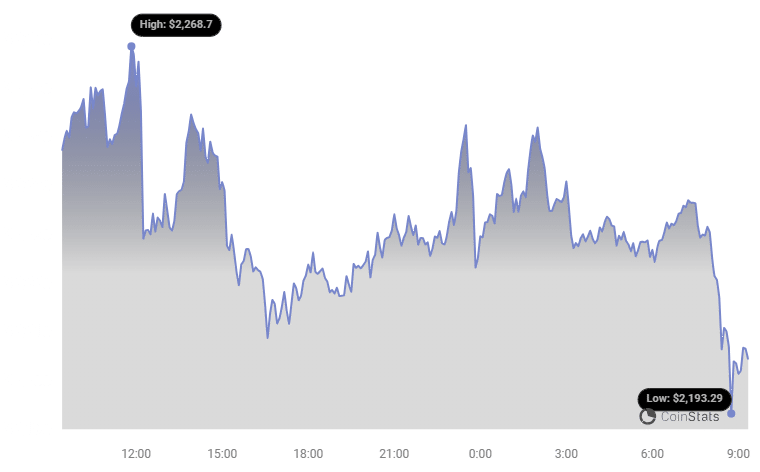Click the low price marker dot

731,413
